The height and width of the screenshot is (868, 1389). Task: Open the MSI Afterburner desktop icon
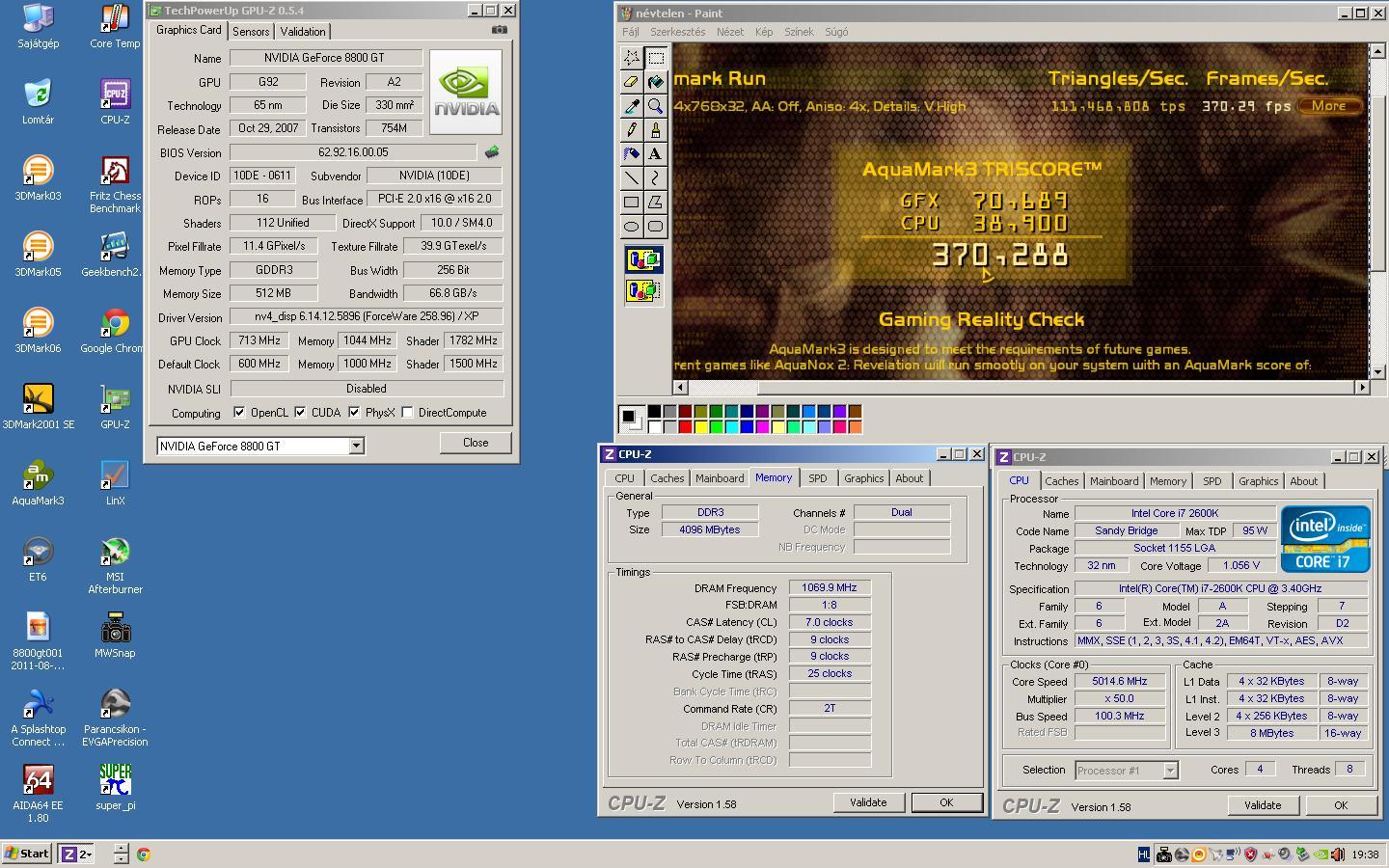coord(115,566)
